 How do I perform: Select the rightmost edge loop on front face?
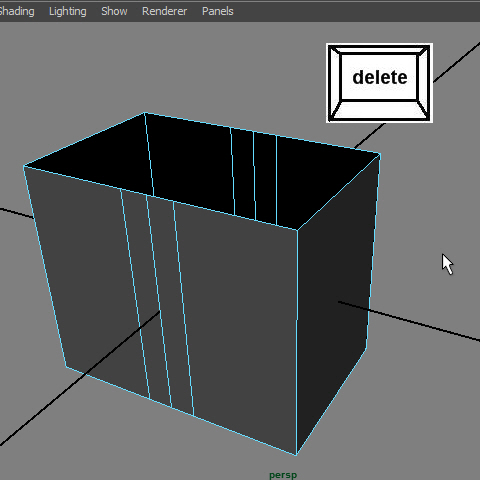[x=183, y=308]
